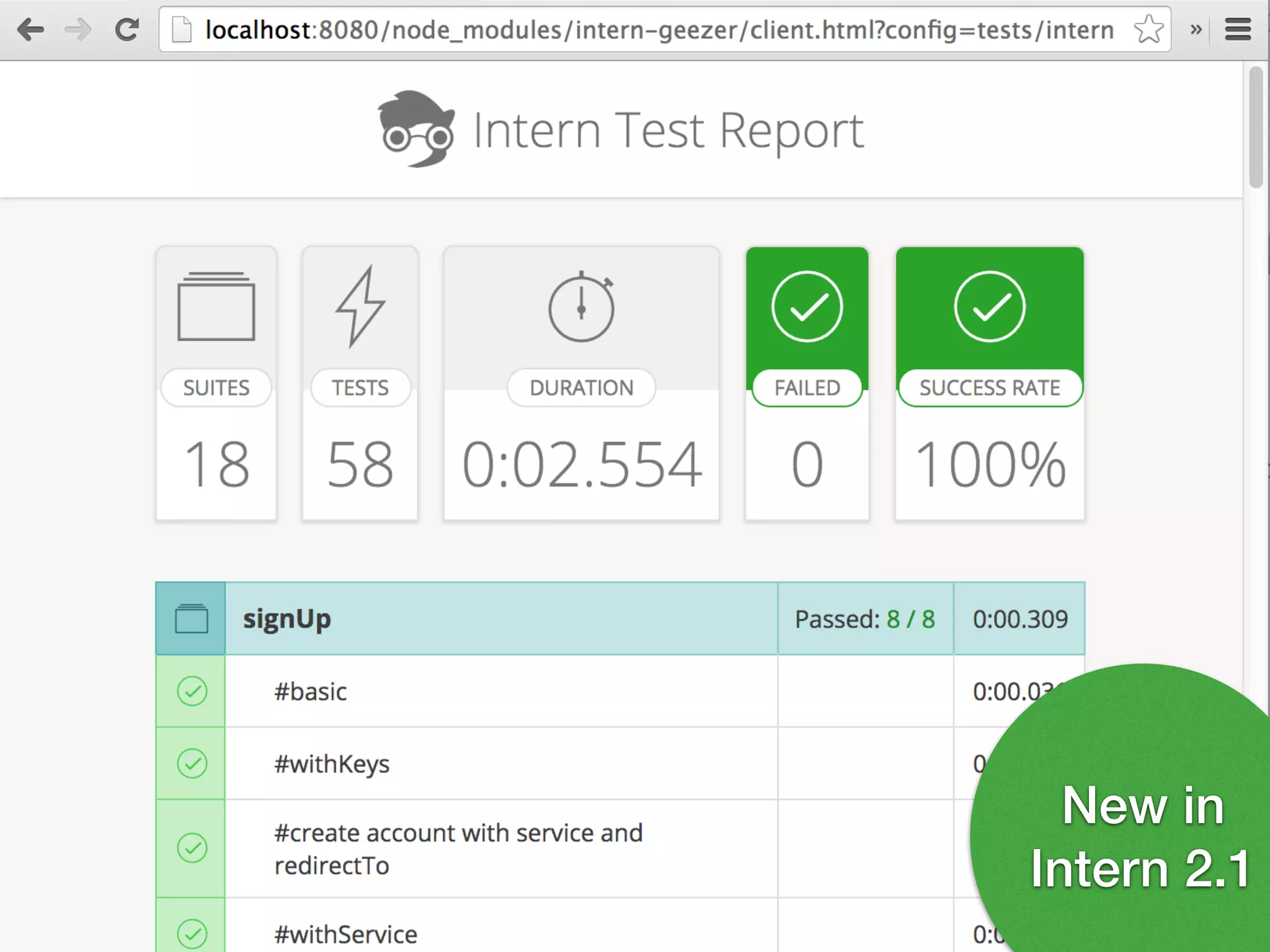Click the 100% success rate value
1270x952 pixels.
pos(990,464)
